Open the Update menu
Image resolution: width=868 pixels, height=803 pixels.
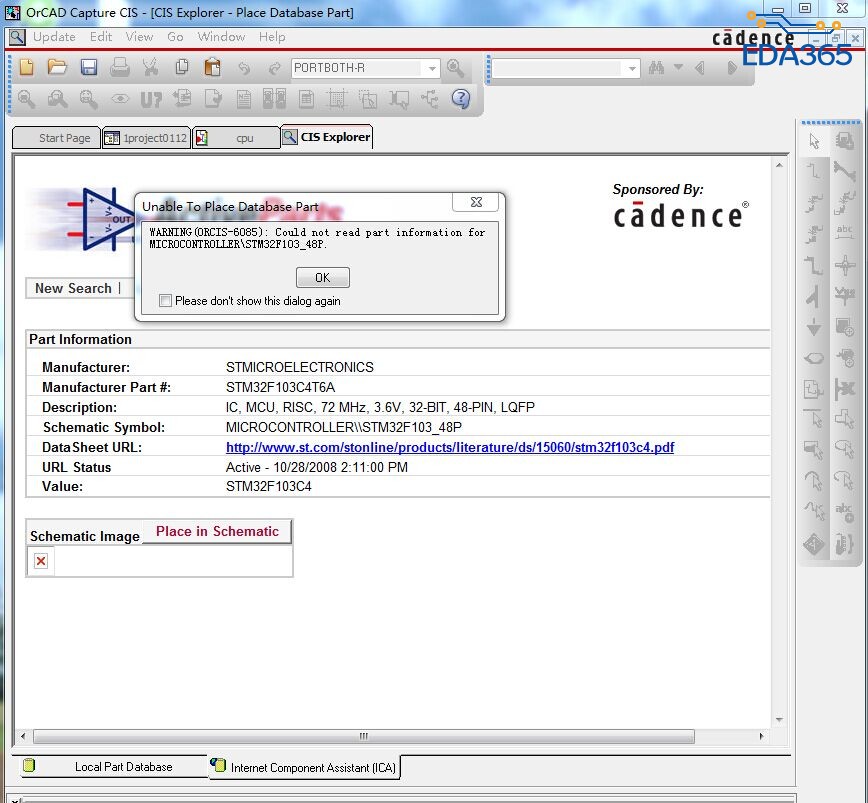(54, 37)
